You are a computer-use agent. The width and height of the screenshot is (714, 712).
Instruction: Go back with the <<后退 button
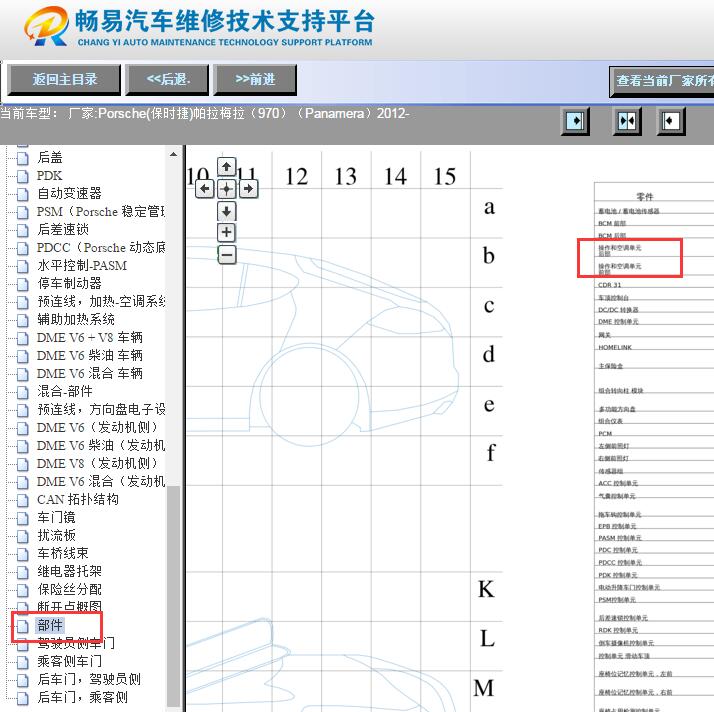tap(167, 80)
